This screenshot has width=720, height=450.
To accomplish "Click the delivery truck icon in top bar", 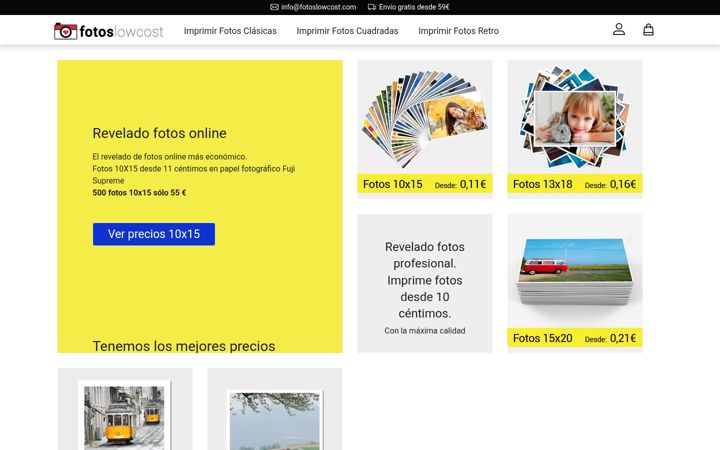I will 371,7.
